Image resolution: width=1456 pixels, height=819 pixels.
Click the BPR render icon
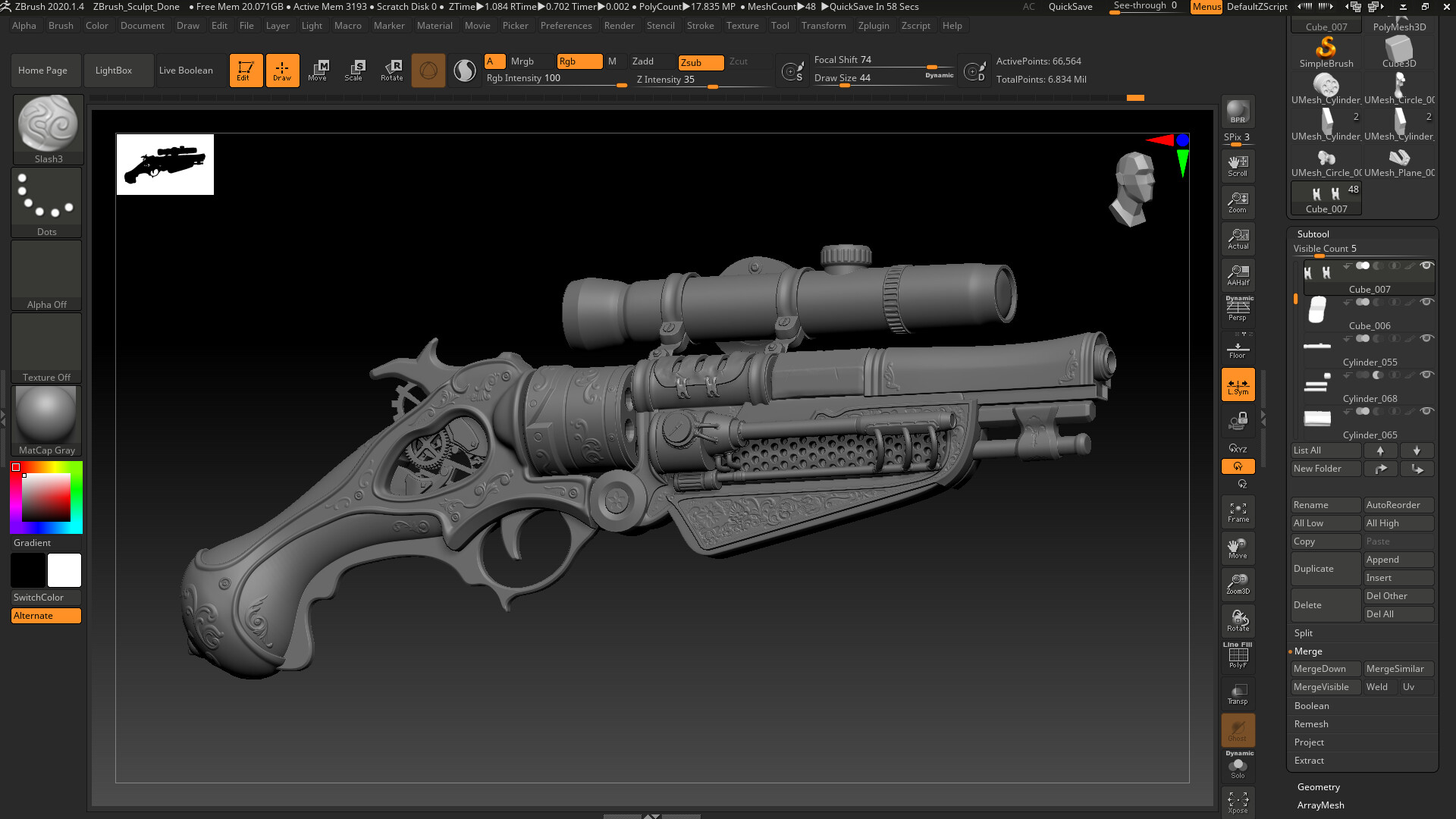pyautogui.click(x=1238, y=112)
